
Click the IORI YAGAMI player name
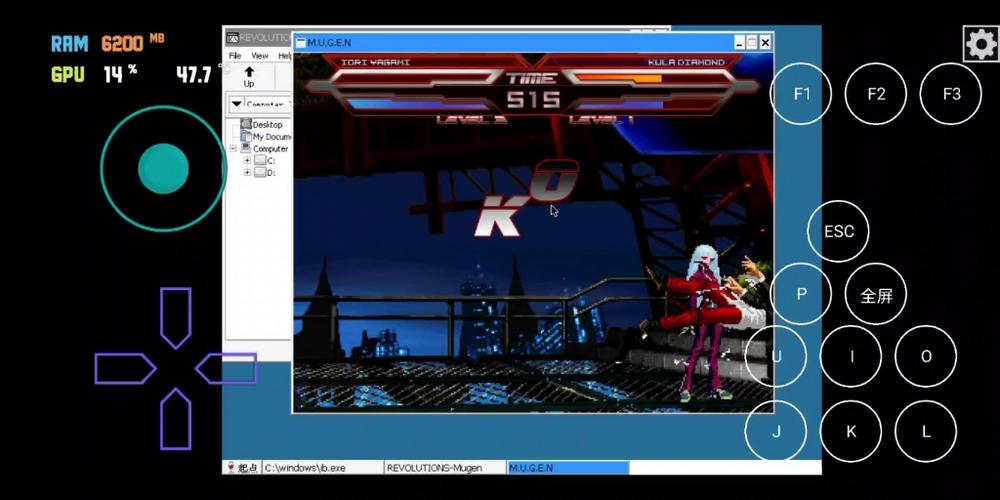pyautogui.click(x=376, y=62)
